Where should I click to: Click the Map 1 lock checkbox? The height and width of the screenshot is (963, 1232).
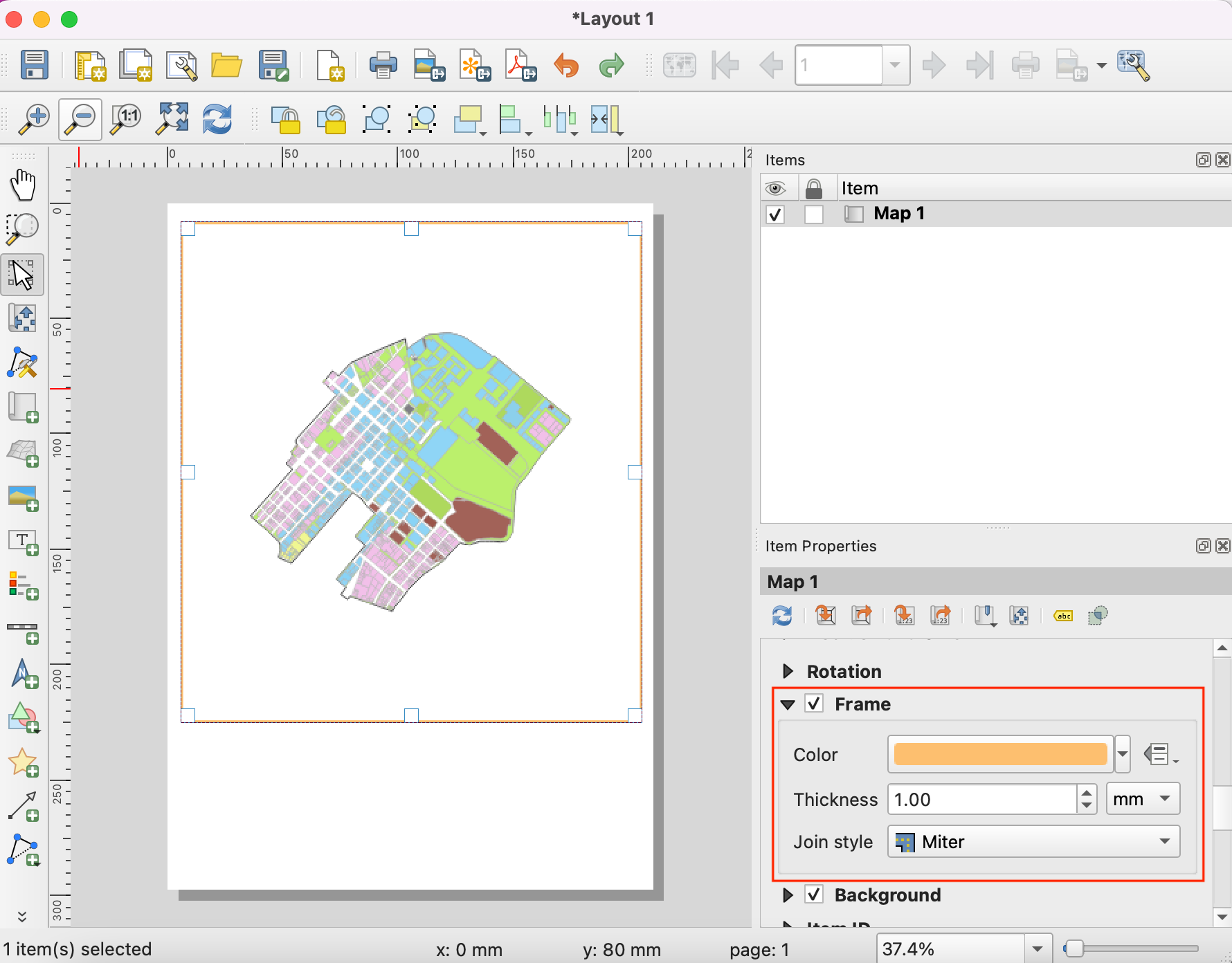814,214
